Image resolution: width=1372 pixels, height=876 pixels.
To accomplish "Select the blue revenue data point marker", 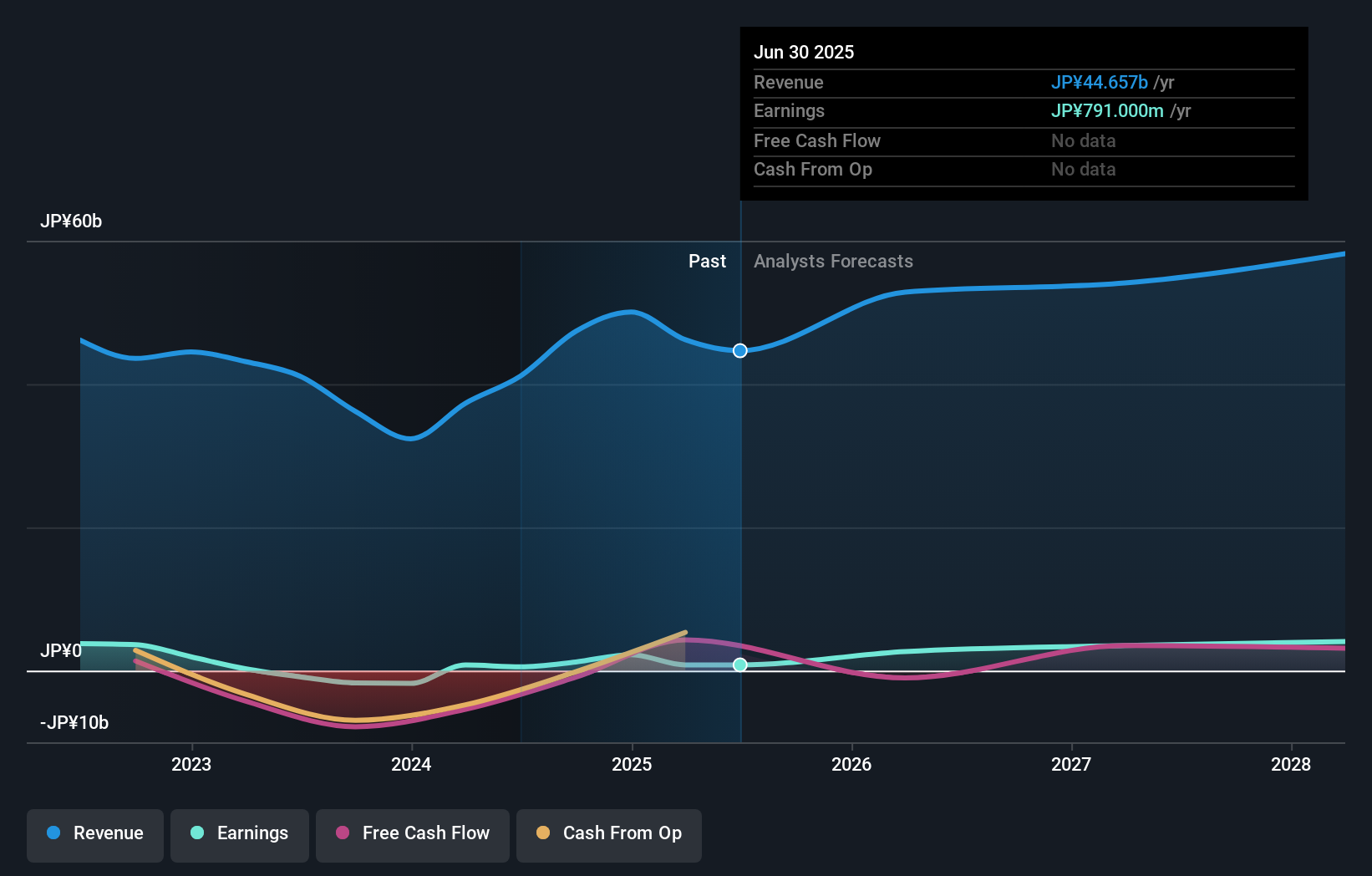I will [x=739, y=351].
